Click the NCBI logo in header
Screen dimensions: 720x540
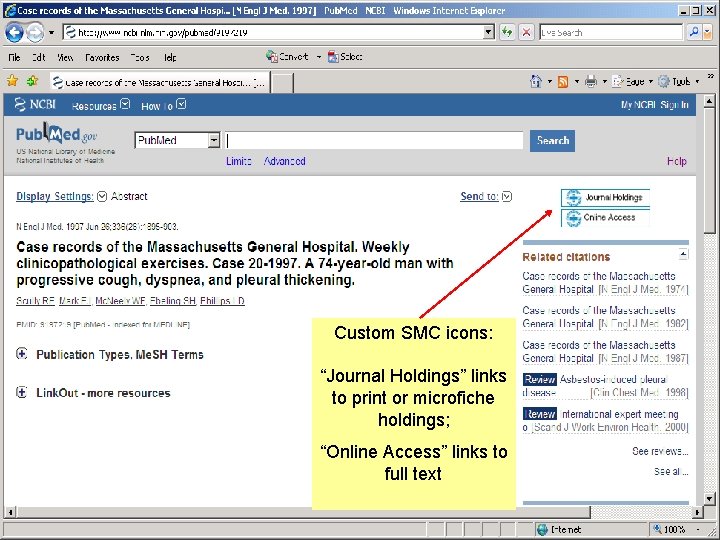coord(35,105)
